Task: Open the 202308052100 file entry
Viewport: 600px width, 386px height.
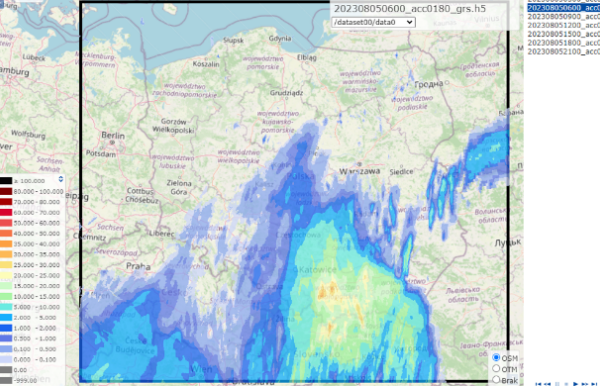Action: pyautogui.click(x=564, y=52)
